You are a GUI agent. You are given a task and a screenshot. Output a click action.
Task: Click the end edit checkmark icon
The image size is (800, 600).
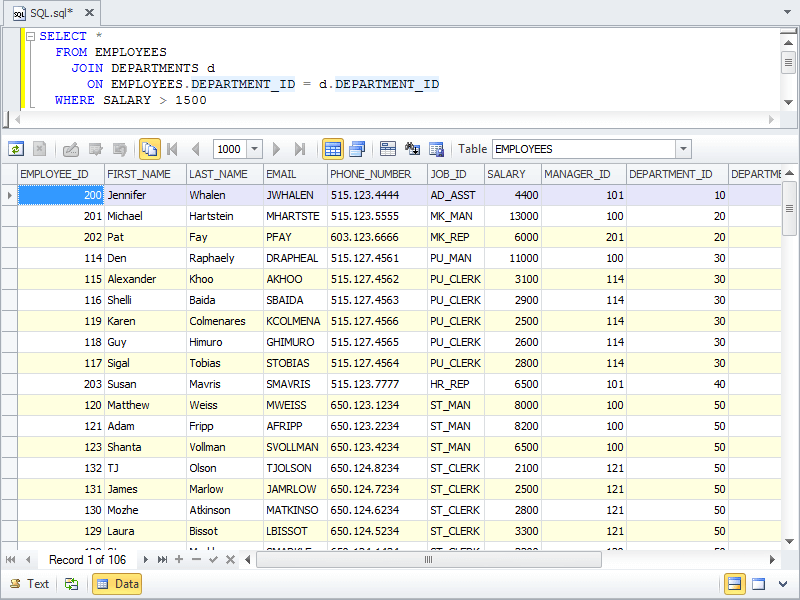click(x=213, y=560)
